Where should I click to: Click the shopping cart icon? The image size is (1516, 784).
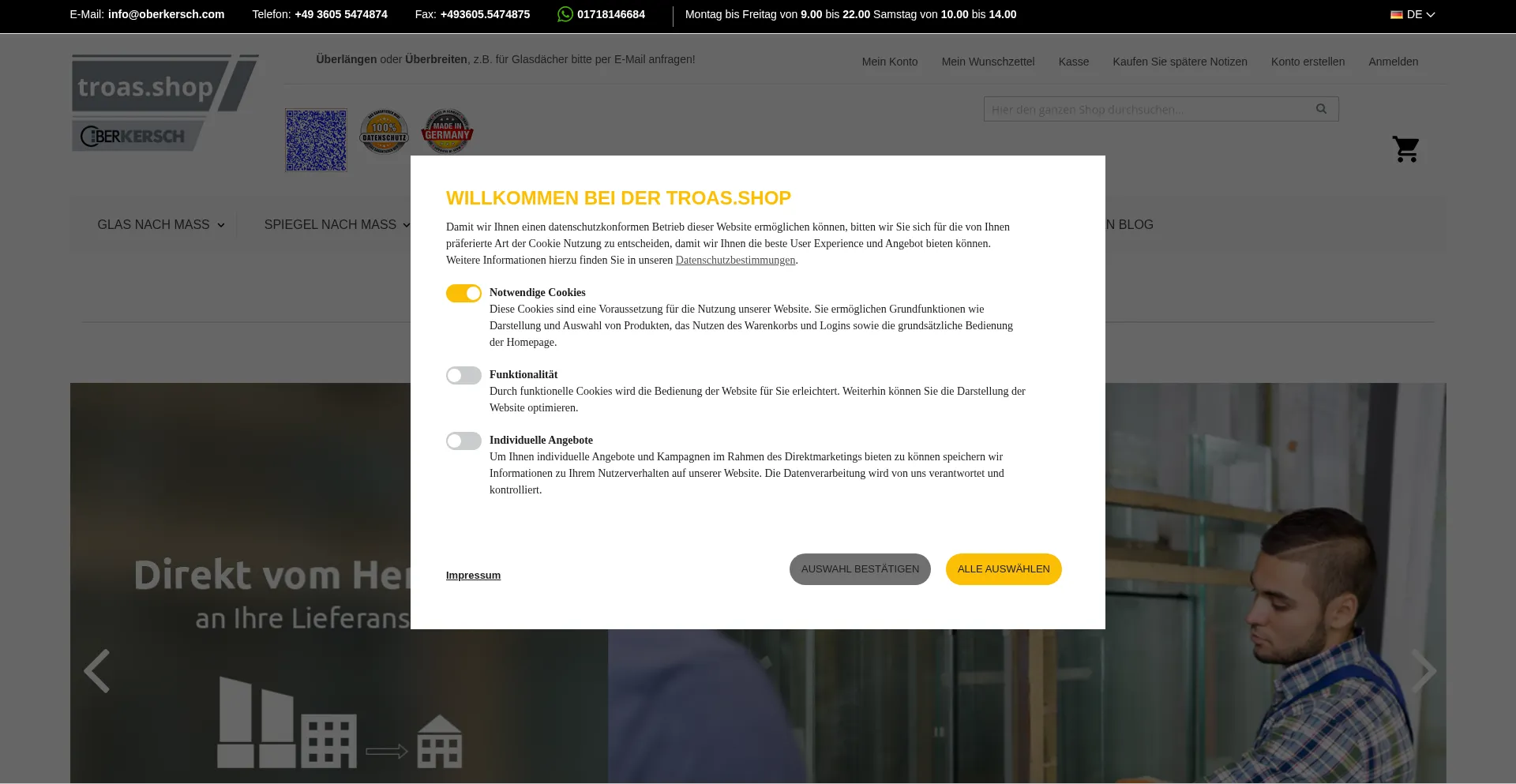click(1405, 149)
